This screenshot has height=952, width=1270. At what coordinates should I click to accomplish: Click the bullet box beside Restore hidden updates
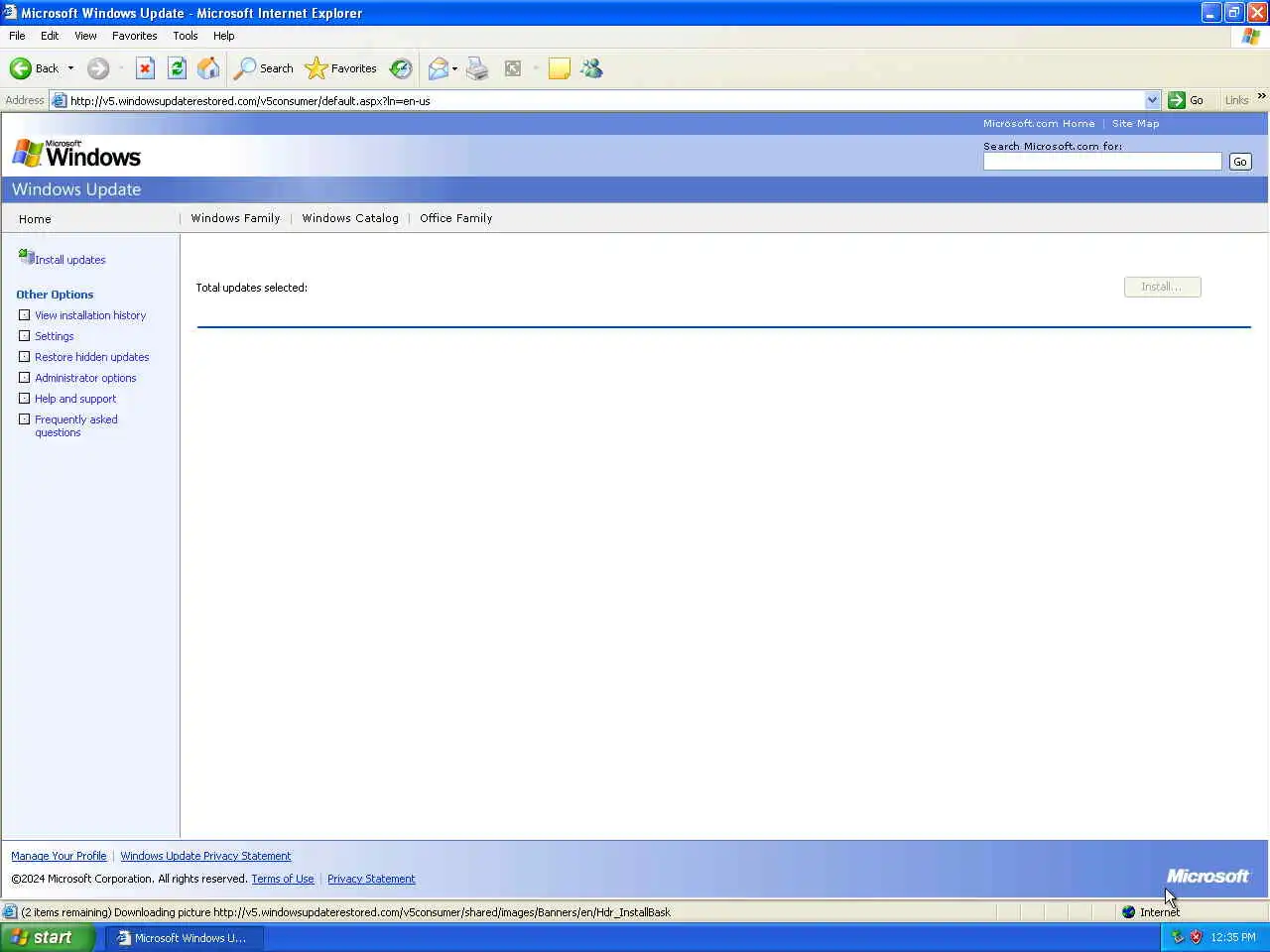25,357
